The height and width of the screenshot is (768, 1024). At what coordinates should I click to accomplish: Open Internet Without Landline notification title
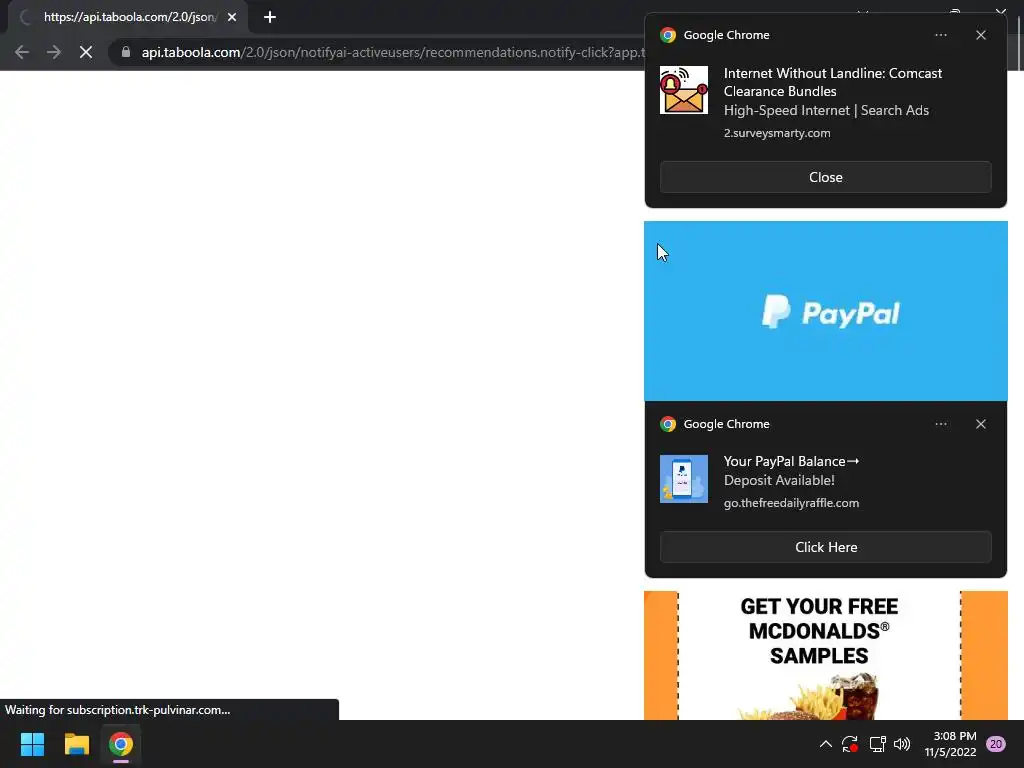(833, 82)
